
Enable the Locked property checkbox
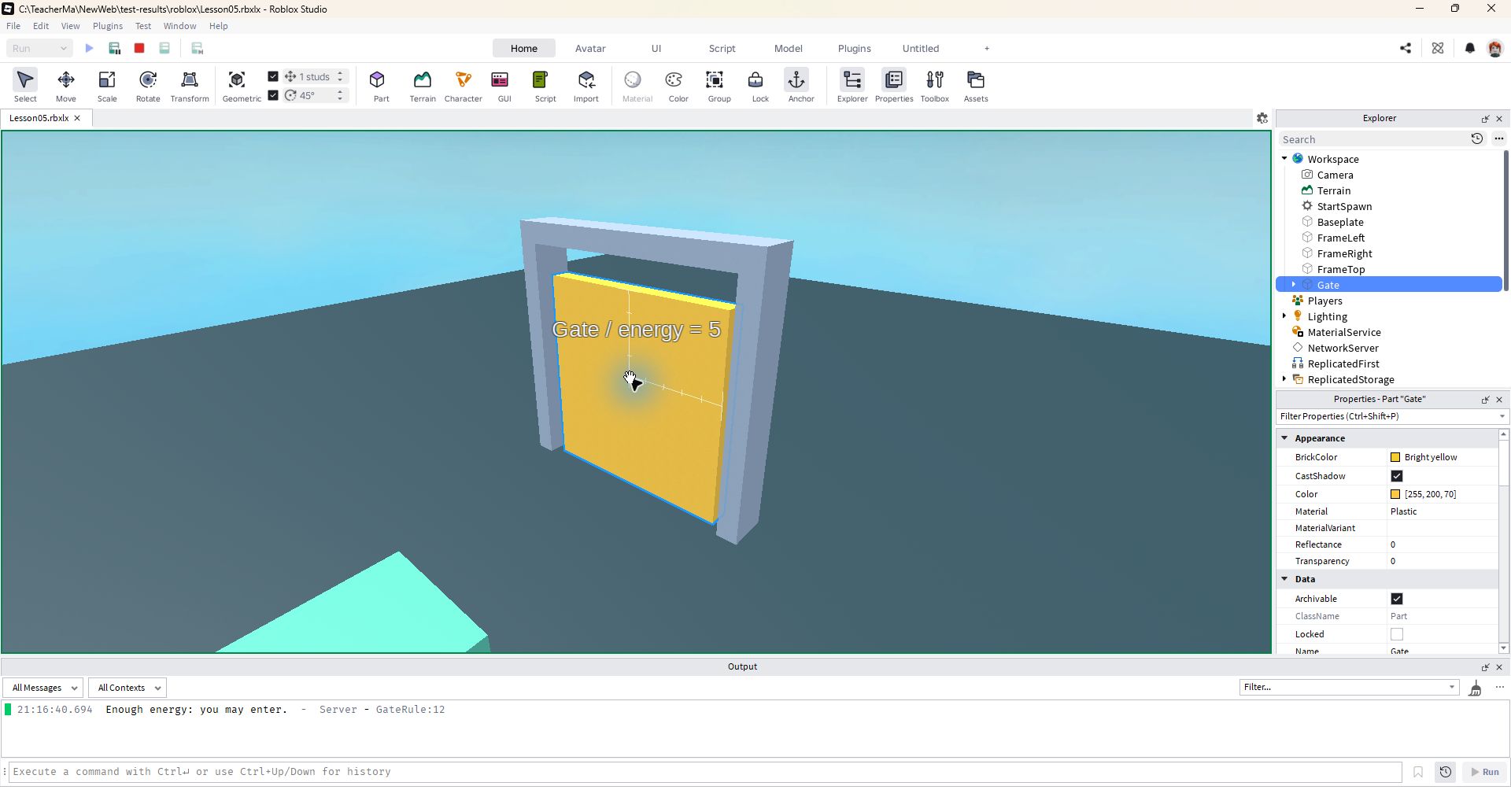click(1397, 634)
